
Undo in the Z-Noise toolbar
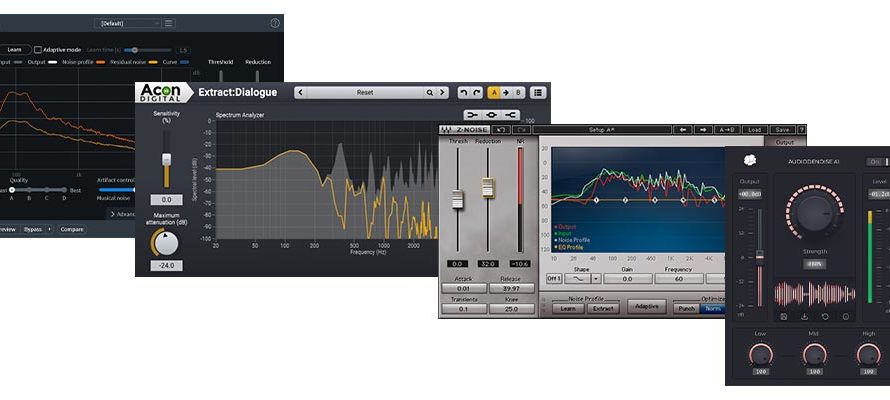point(501,130)
